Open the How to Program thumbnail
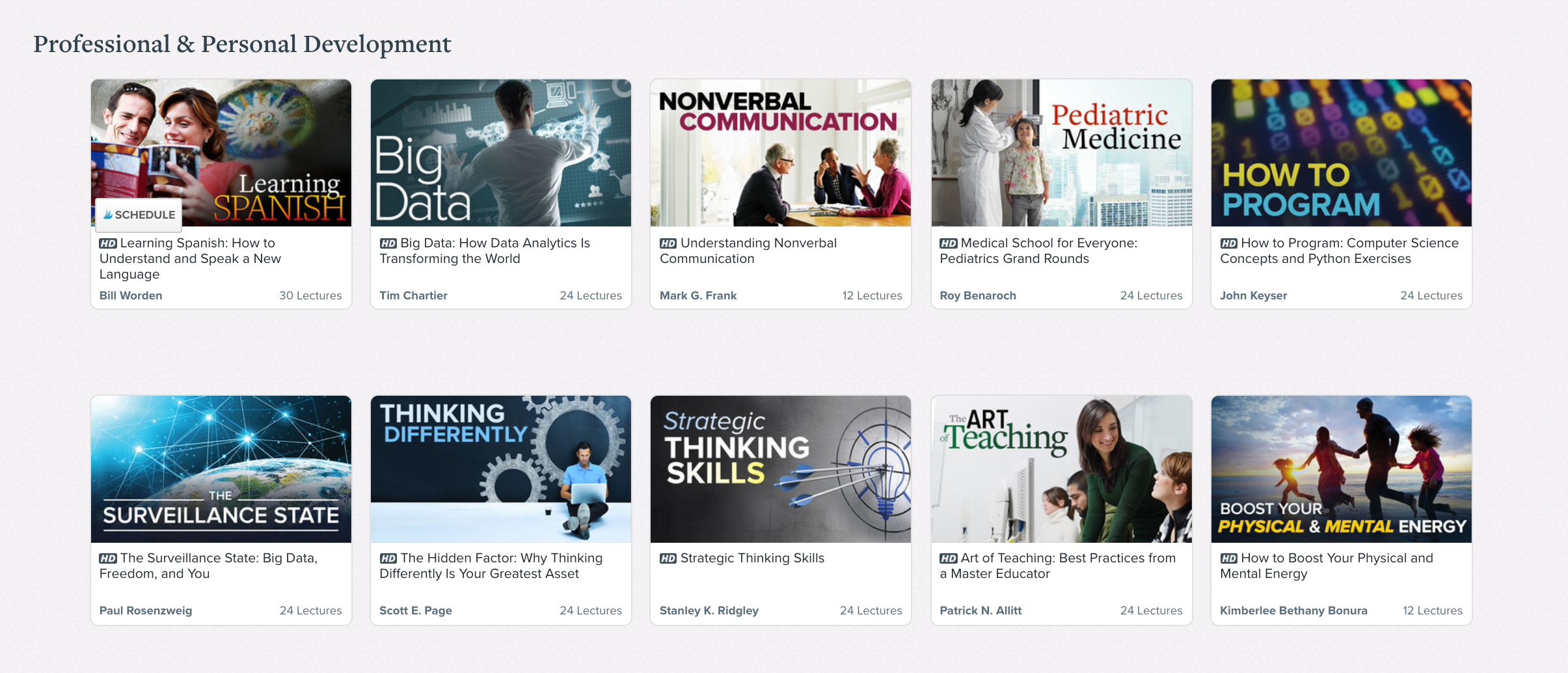Image resolution: width=1568 pixels, height=673 pixels. (x=1342, y=153)
